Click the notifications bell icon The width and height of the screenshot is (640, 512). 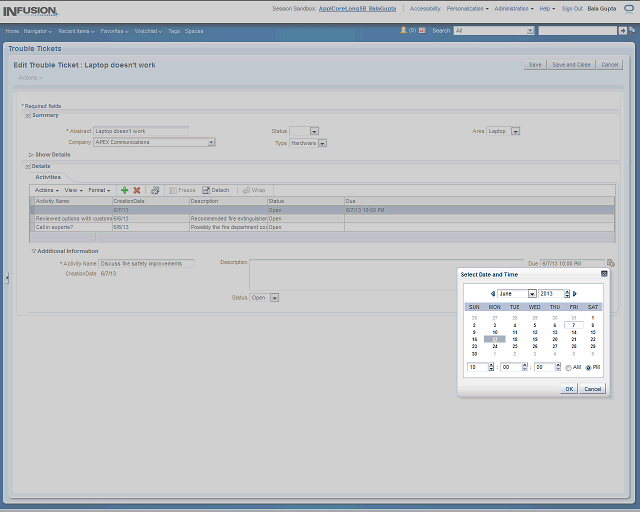coord(403,31)
